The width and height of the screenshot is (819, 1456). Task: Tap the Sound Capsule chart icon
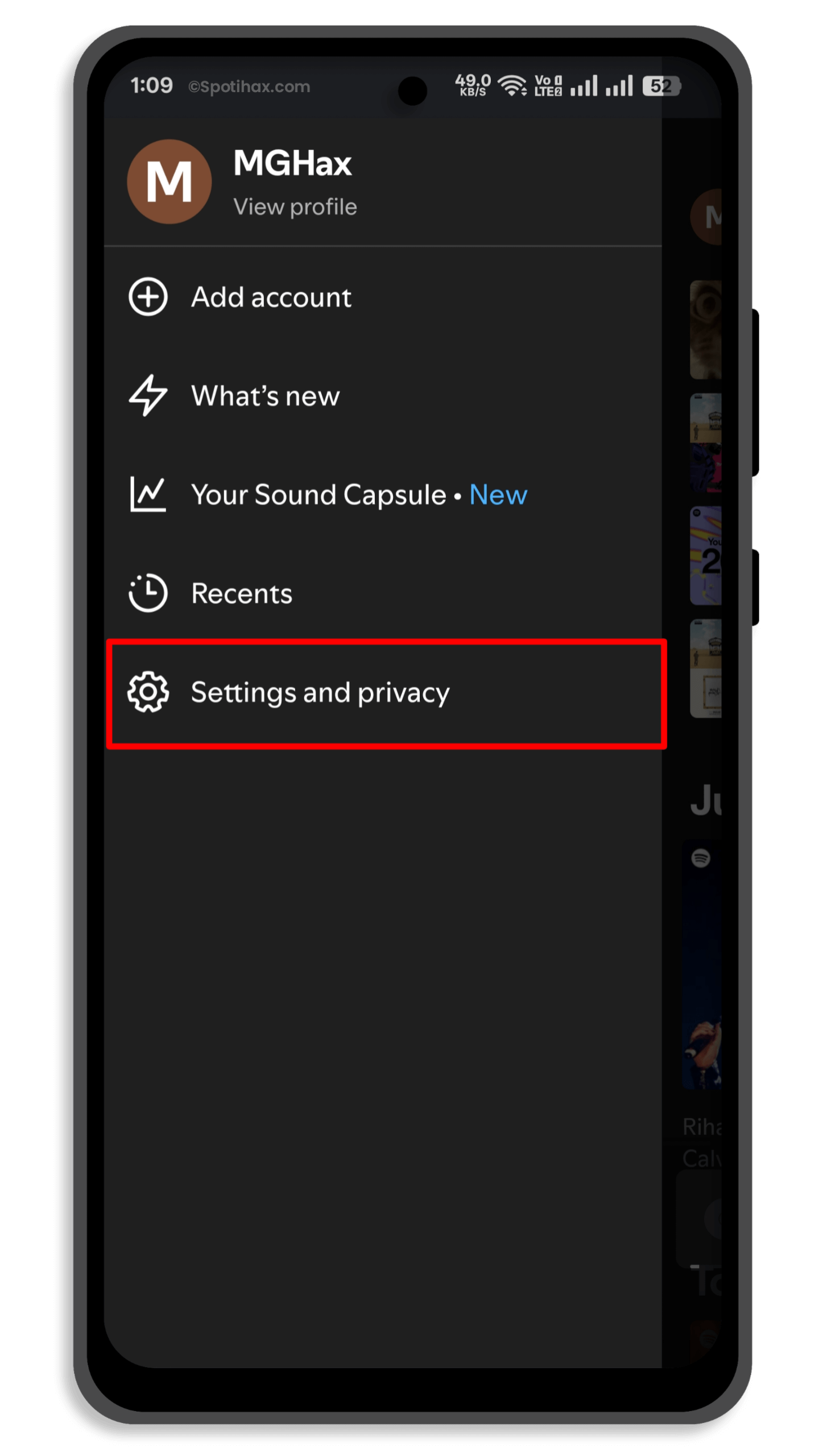(148, 494)
